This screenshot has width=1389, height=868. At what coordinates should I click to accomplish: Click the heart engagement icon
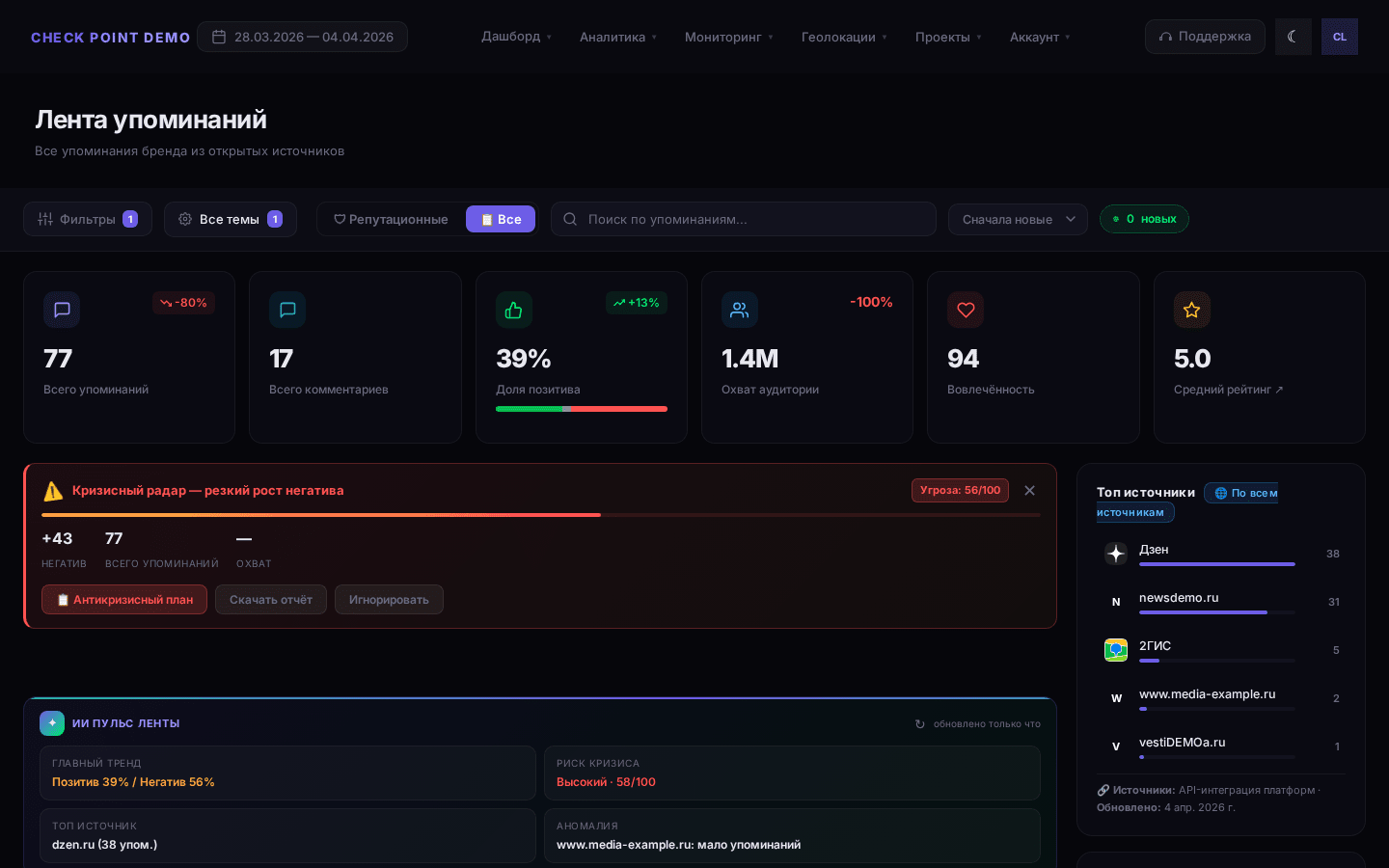[x=965, y=310]
